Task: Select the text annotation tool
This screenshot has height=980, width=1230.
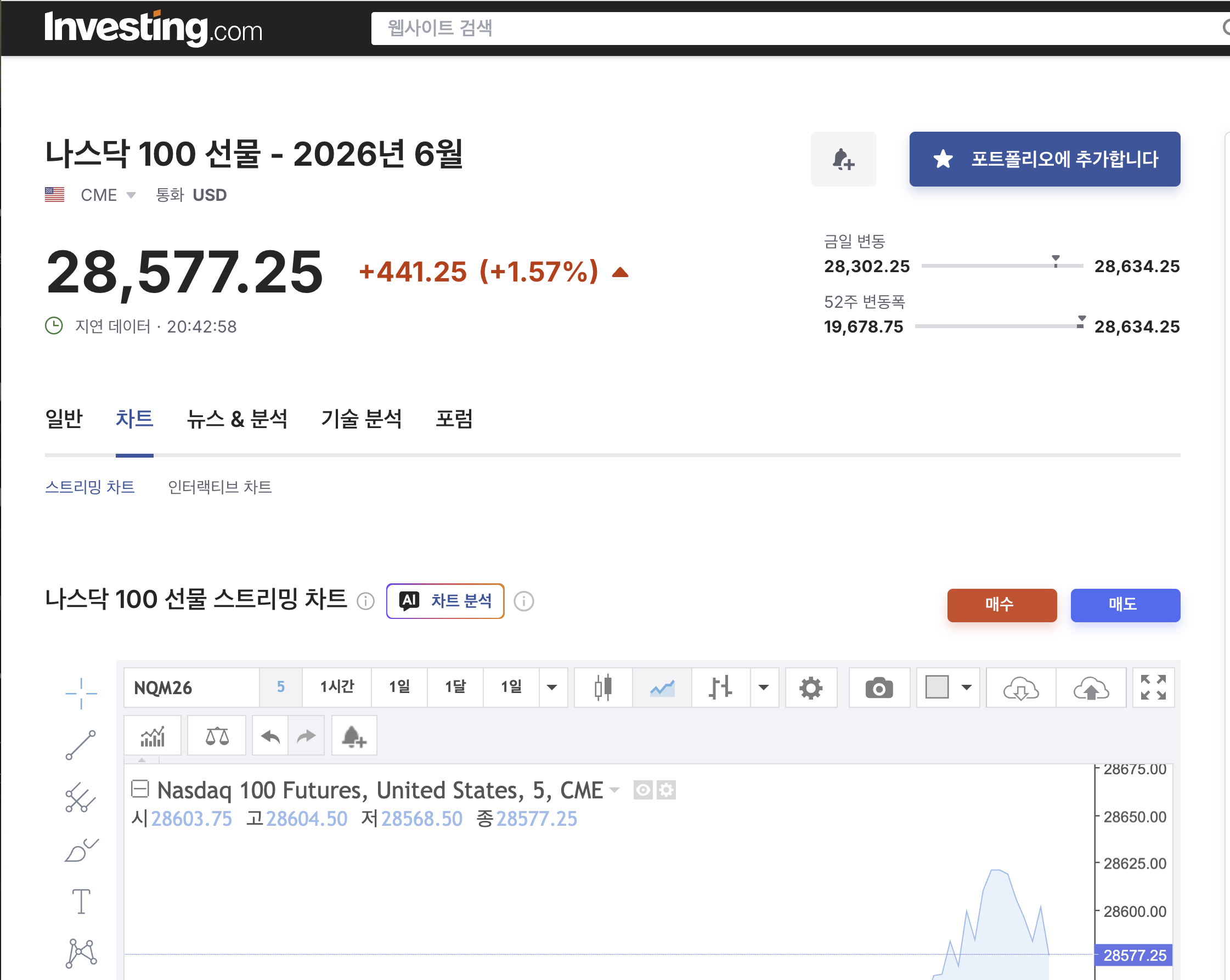Action: click(81, 901)
